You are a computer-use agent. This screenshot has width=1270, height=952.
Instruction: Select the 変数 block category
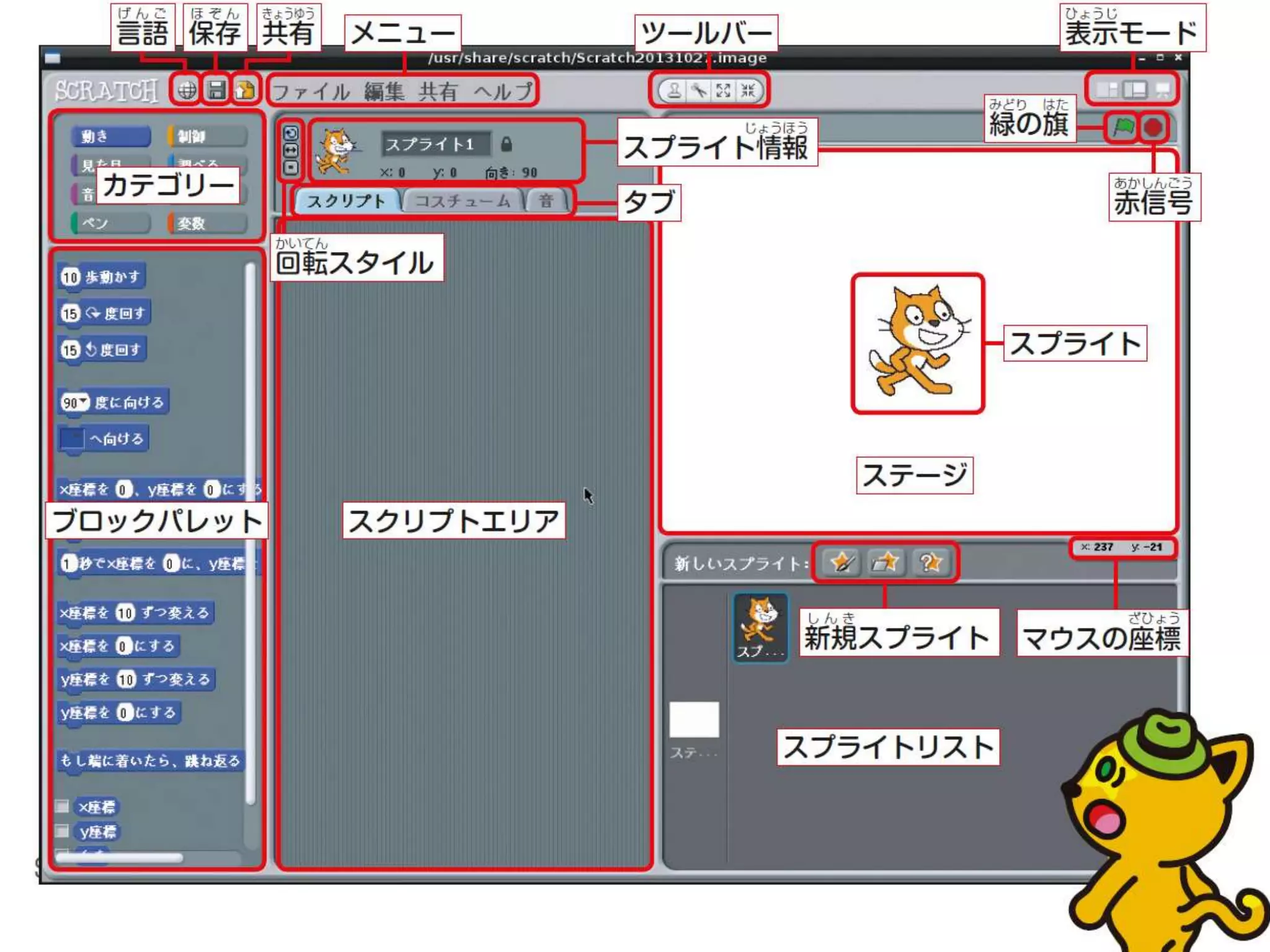[207, 223]
